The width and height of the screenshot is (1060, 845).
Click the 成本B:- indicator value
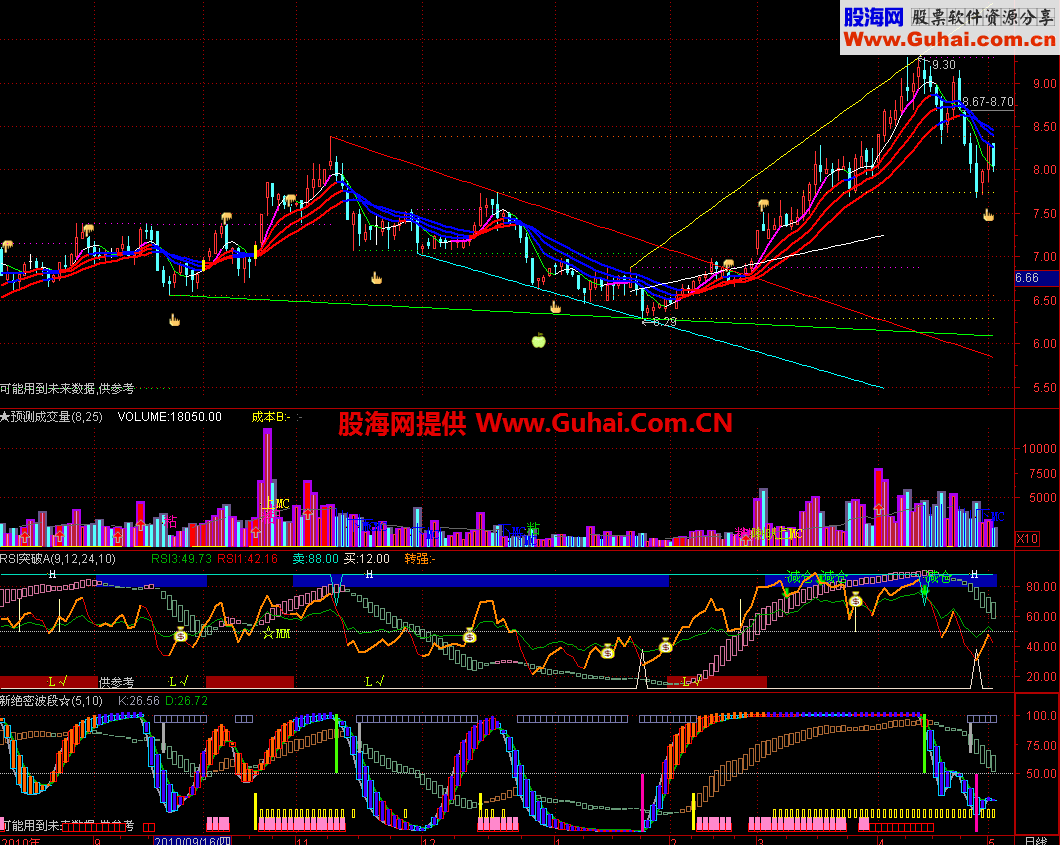tap(271, 417)
